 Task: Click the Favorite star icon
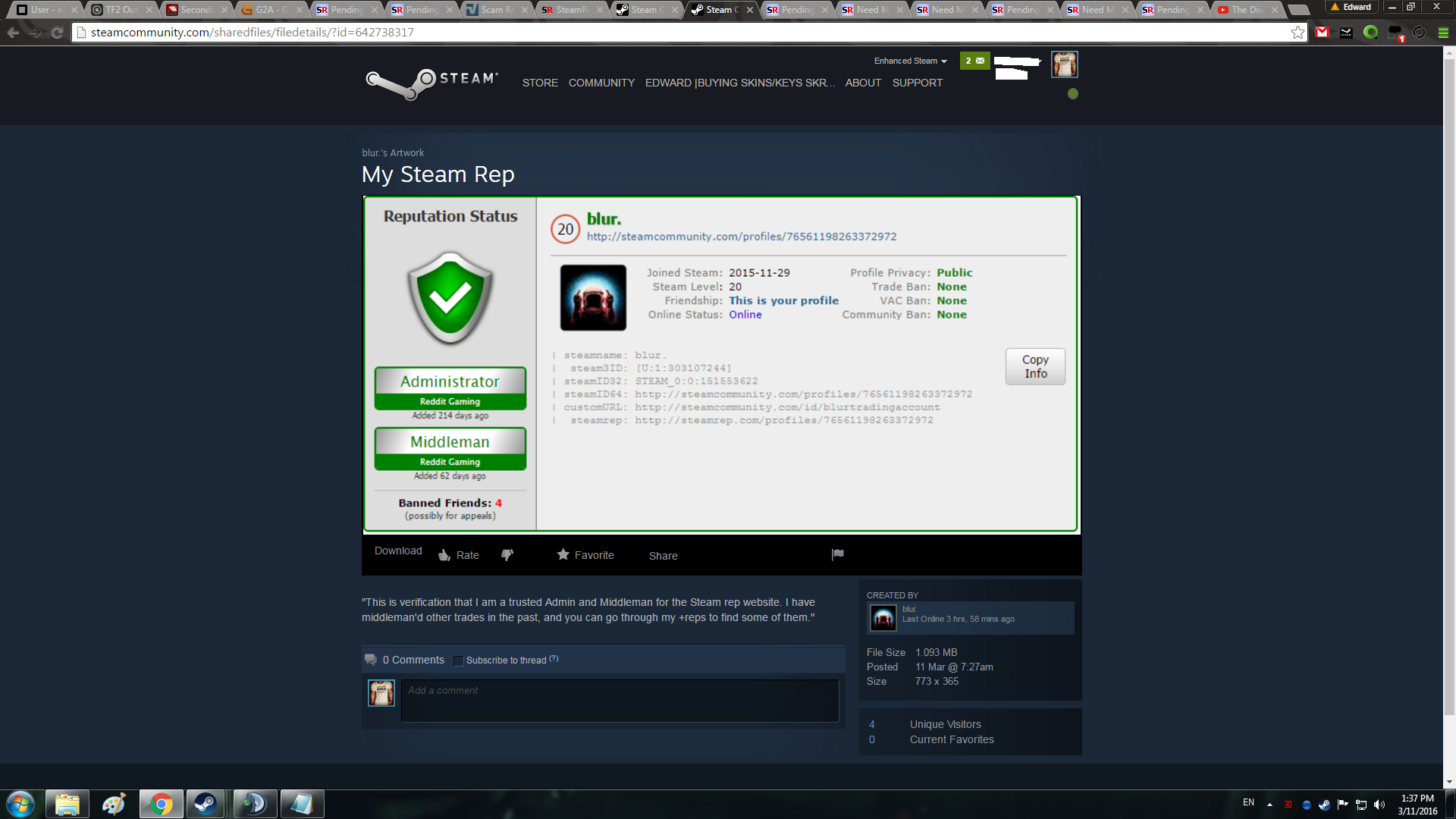point(563,555)
